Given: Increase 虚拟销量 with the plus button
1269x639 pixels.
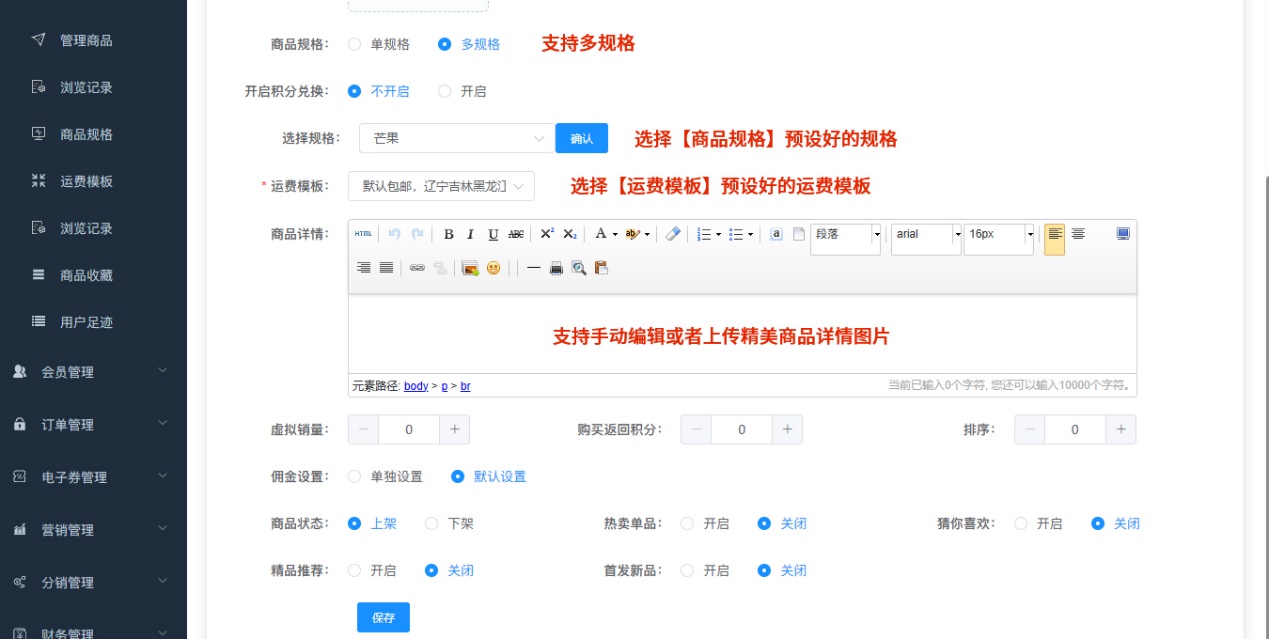Looking at the screenshot, I should coord(454,429).
